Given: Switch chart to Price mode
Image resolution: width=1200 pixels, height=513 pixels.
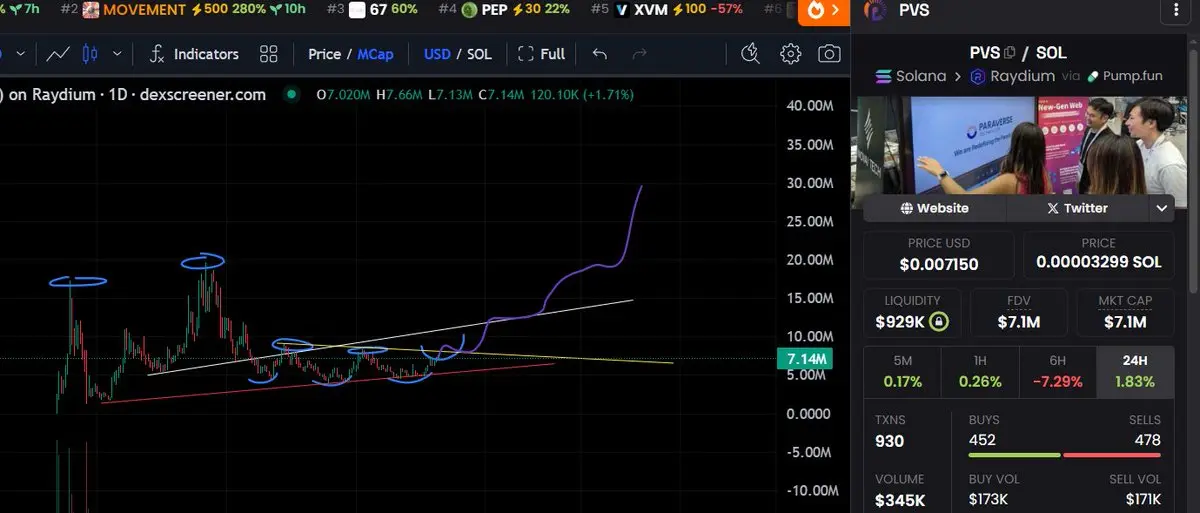Looking at the screenshot, I should (324, 54).
